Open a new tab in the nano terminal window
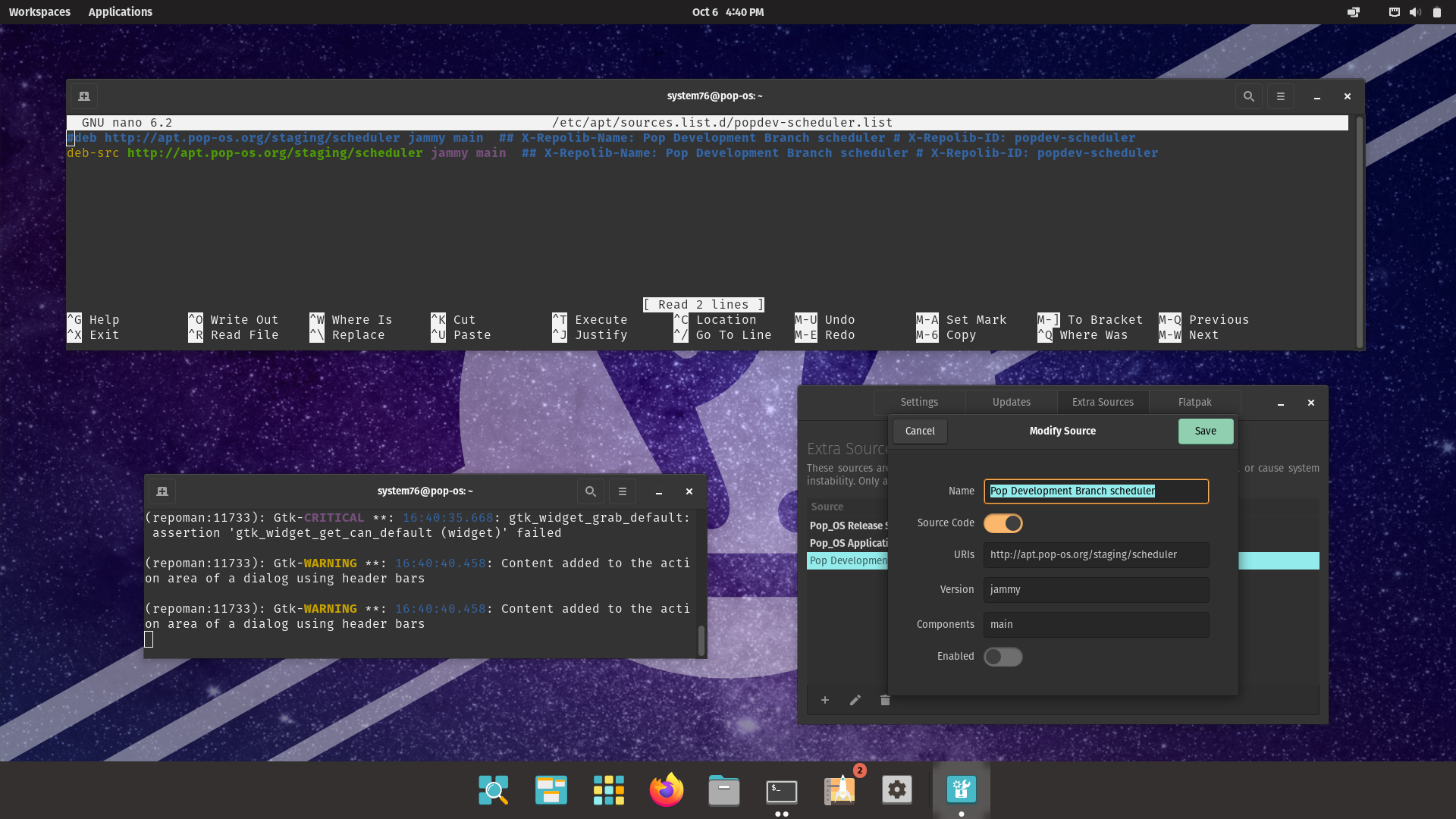The width and height of the screenshot is (1456, 819). pos(83,96)
